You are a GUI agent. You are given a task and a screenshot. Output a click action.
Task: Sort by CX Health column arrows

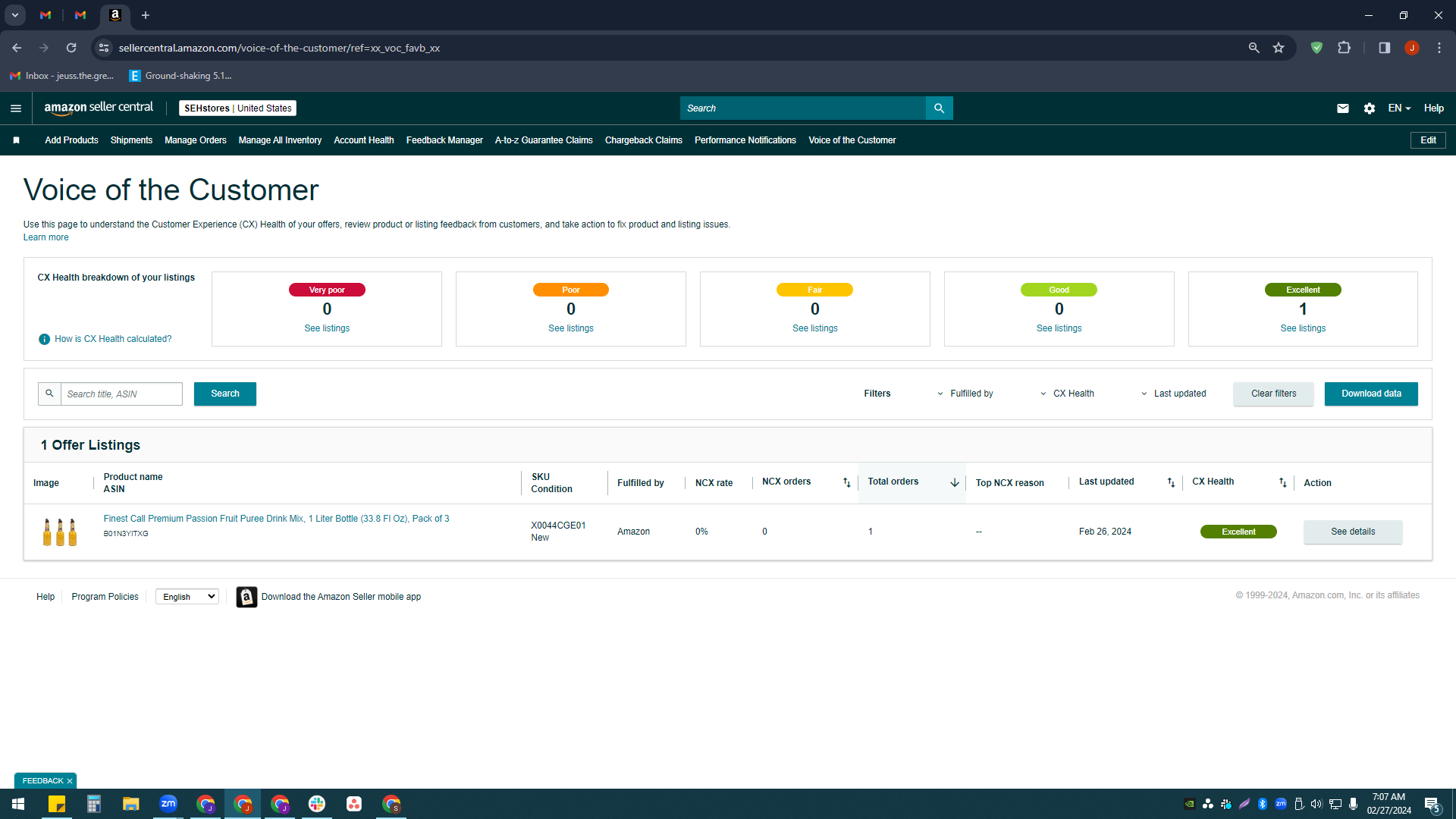[x=1282, y=483]
